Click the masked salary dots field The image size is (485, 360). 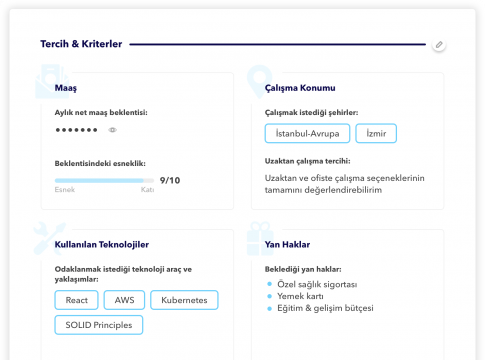[76, 130]
